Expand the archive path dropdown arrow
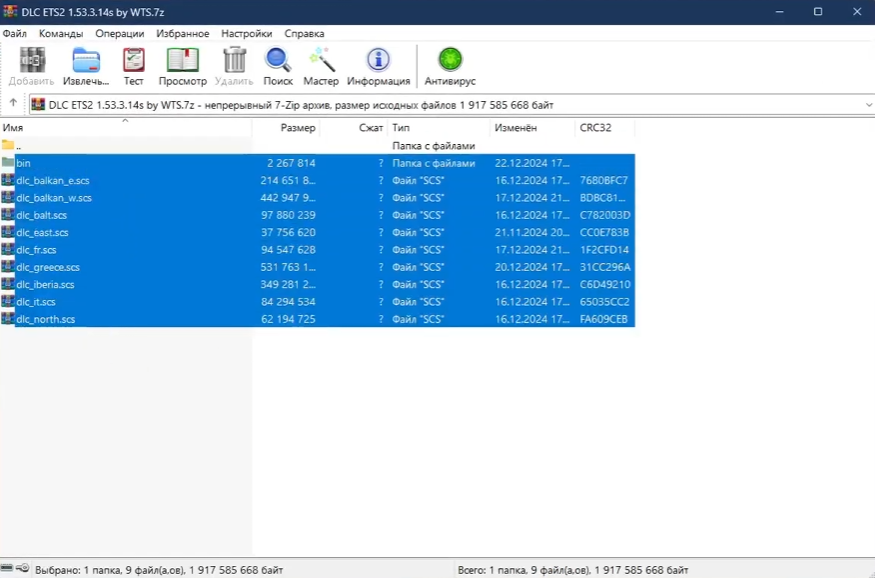Screen dimensions: 875x578 (x=868, y=105)
